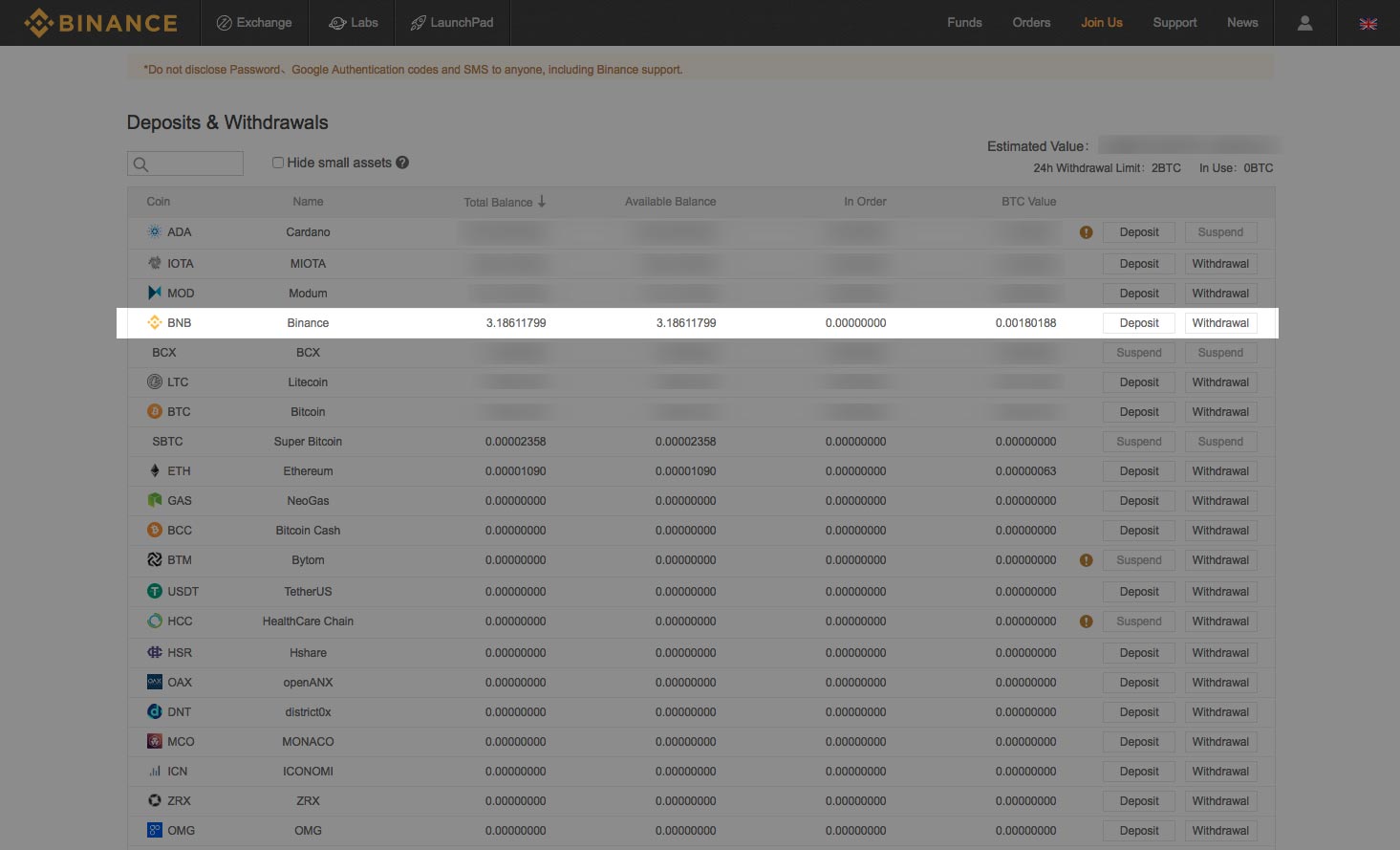Click the ICN coin icon

[x=155, y=771]
